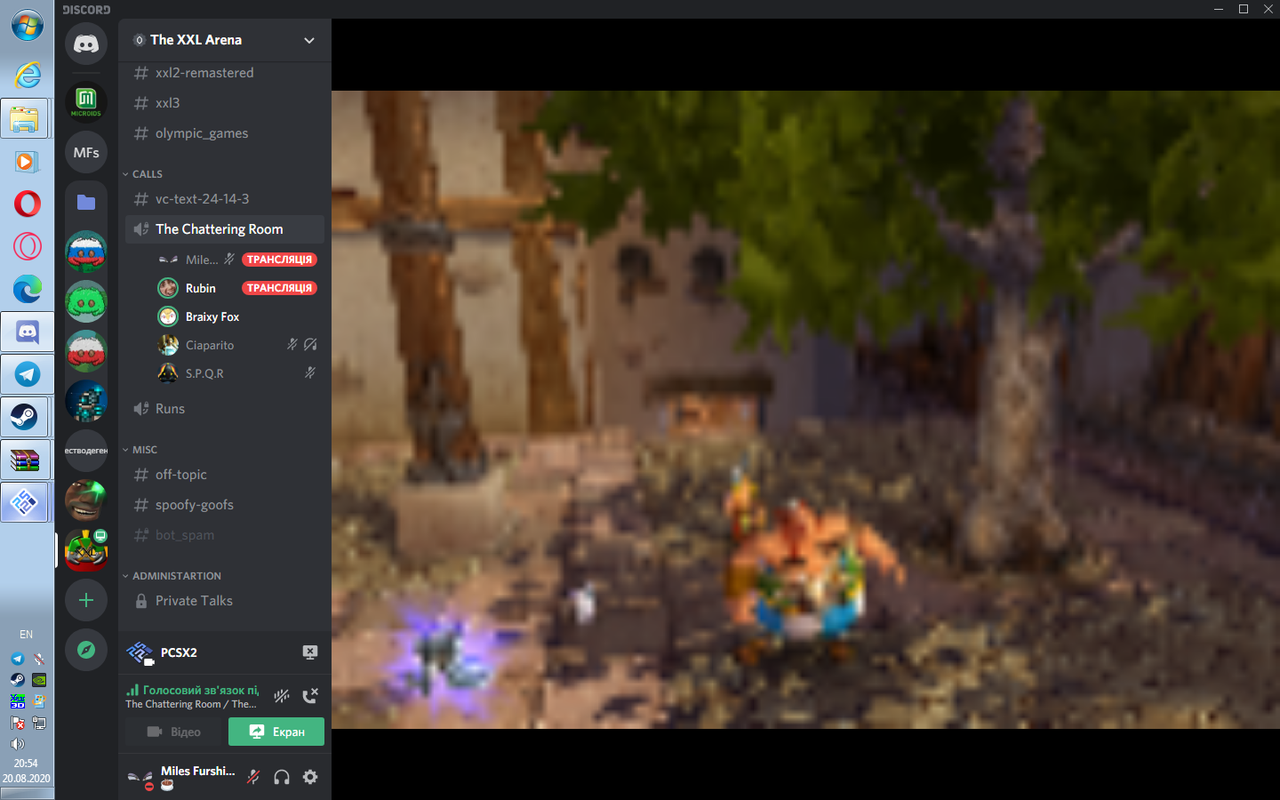
Task: Click the Екран screen share button
Action: (276, 732)
